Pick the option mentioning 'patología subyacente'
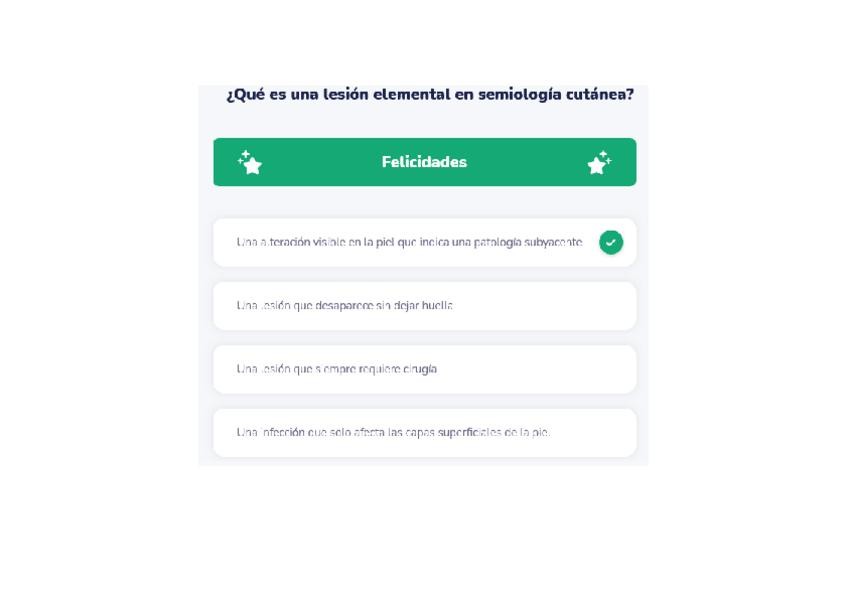 click(x=408, y=242)
